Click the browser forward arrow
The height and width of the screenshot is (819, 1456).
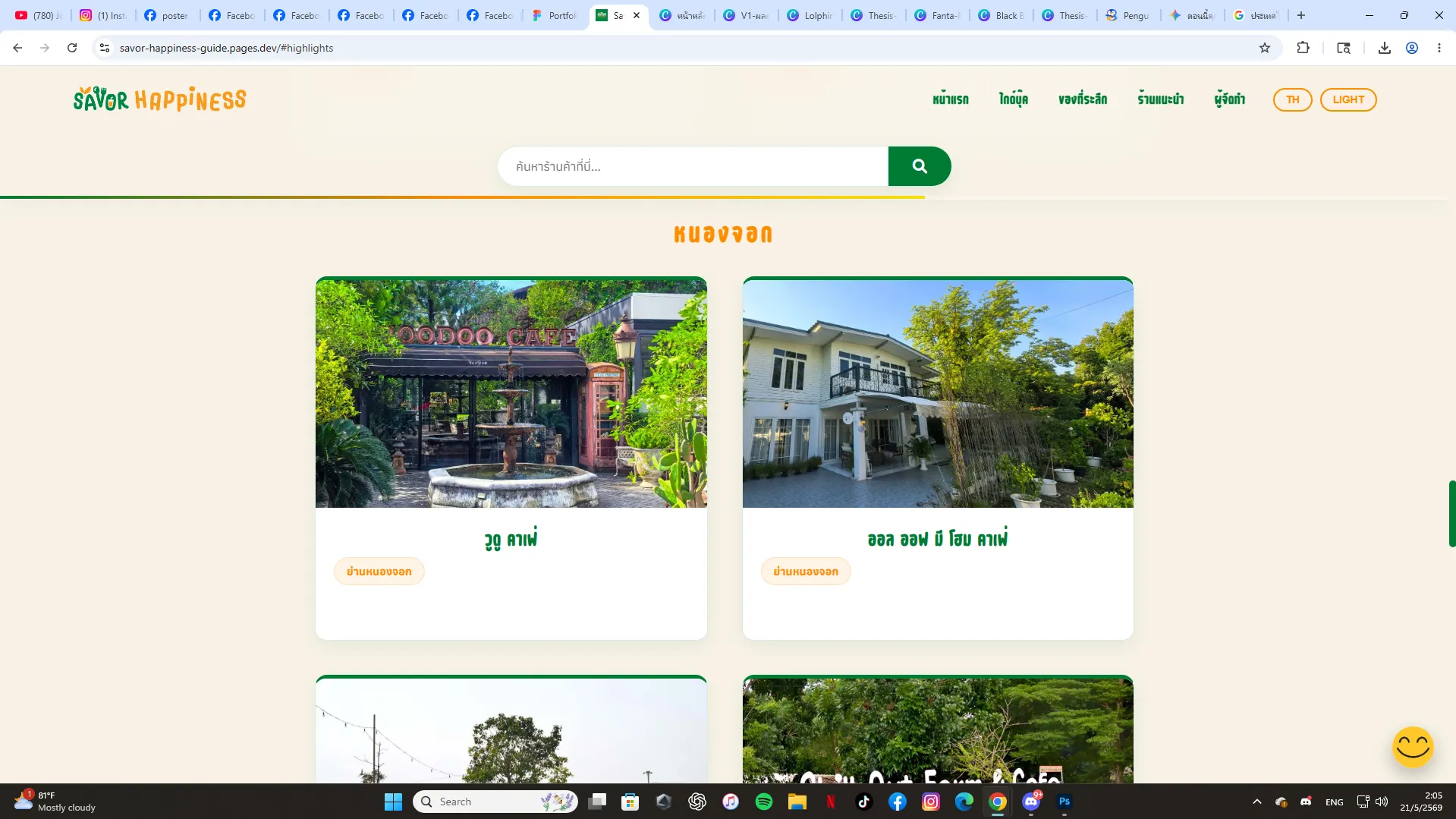45,48
